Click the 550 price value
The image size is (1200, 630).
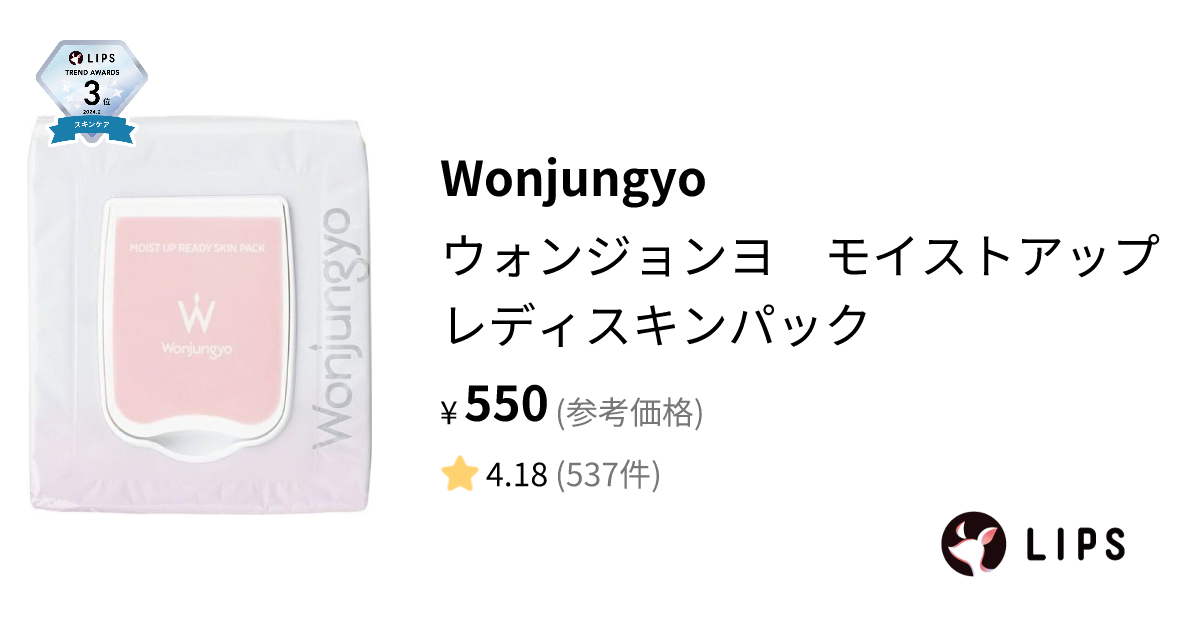click(507, 405)
